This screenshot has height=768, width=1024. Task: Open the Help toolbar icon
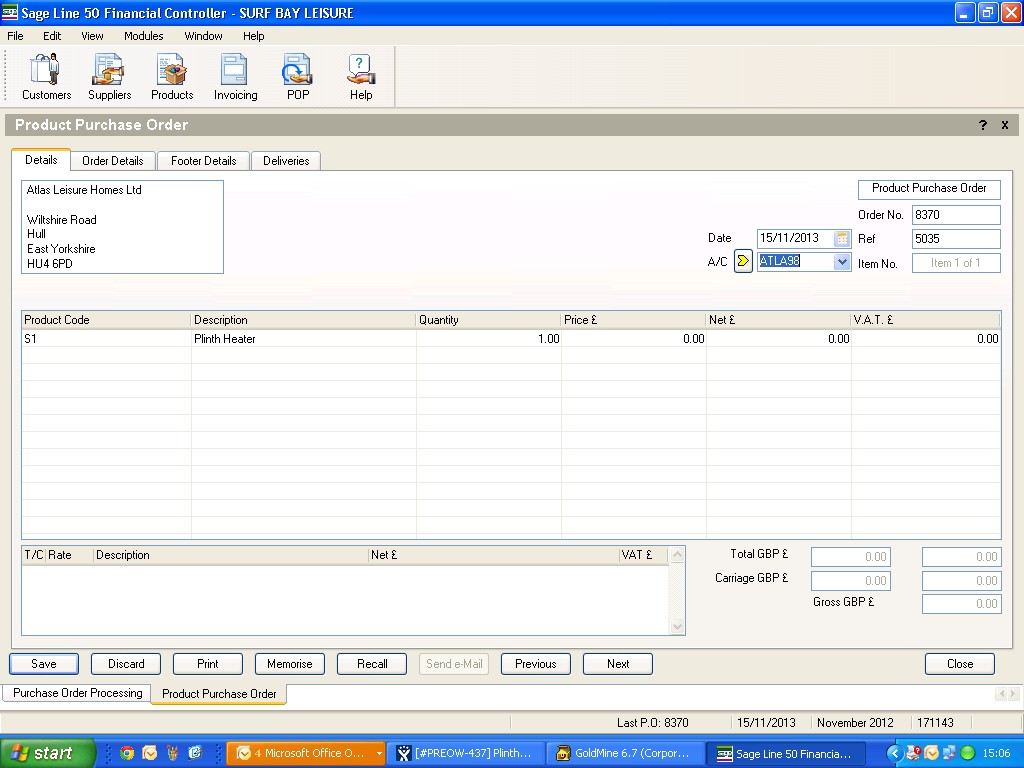coord(361,77)
